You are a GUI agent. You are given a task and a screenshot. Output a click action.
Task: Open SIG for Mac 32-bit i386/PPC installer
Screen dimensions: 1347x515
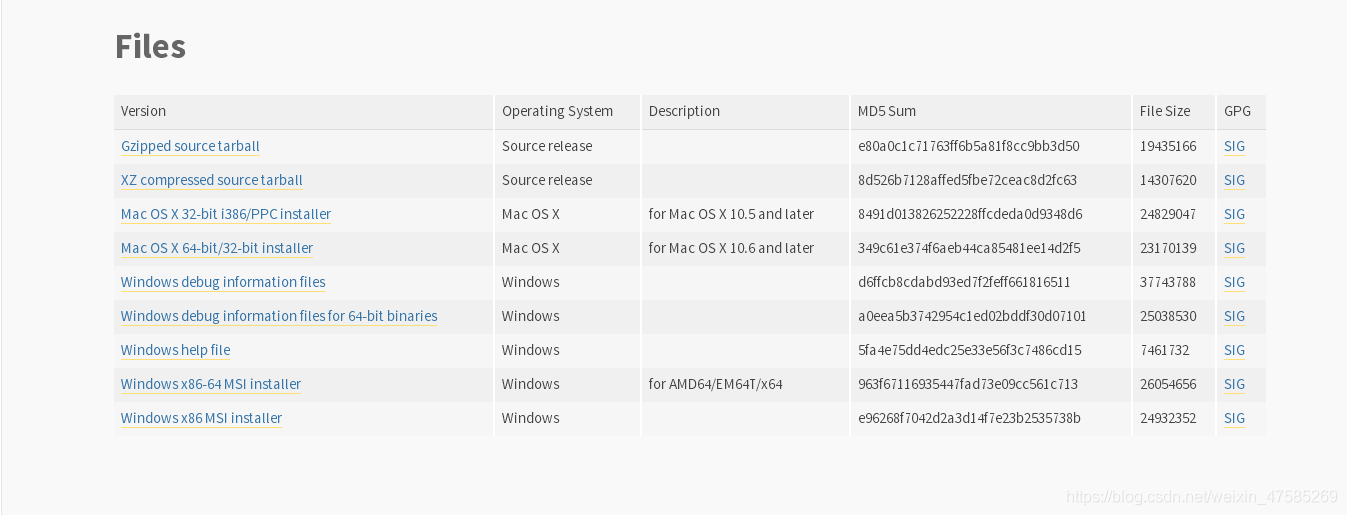point(1234,214)
